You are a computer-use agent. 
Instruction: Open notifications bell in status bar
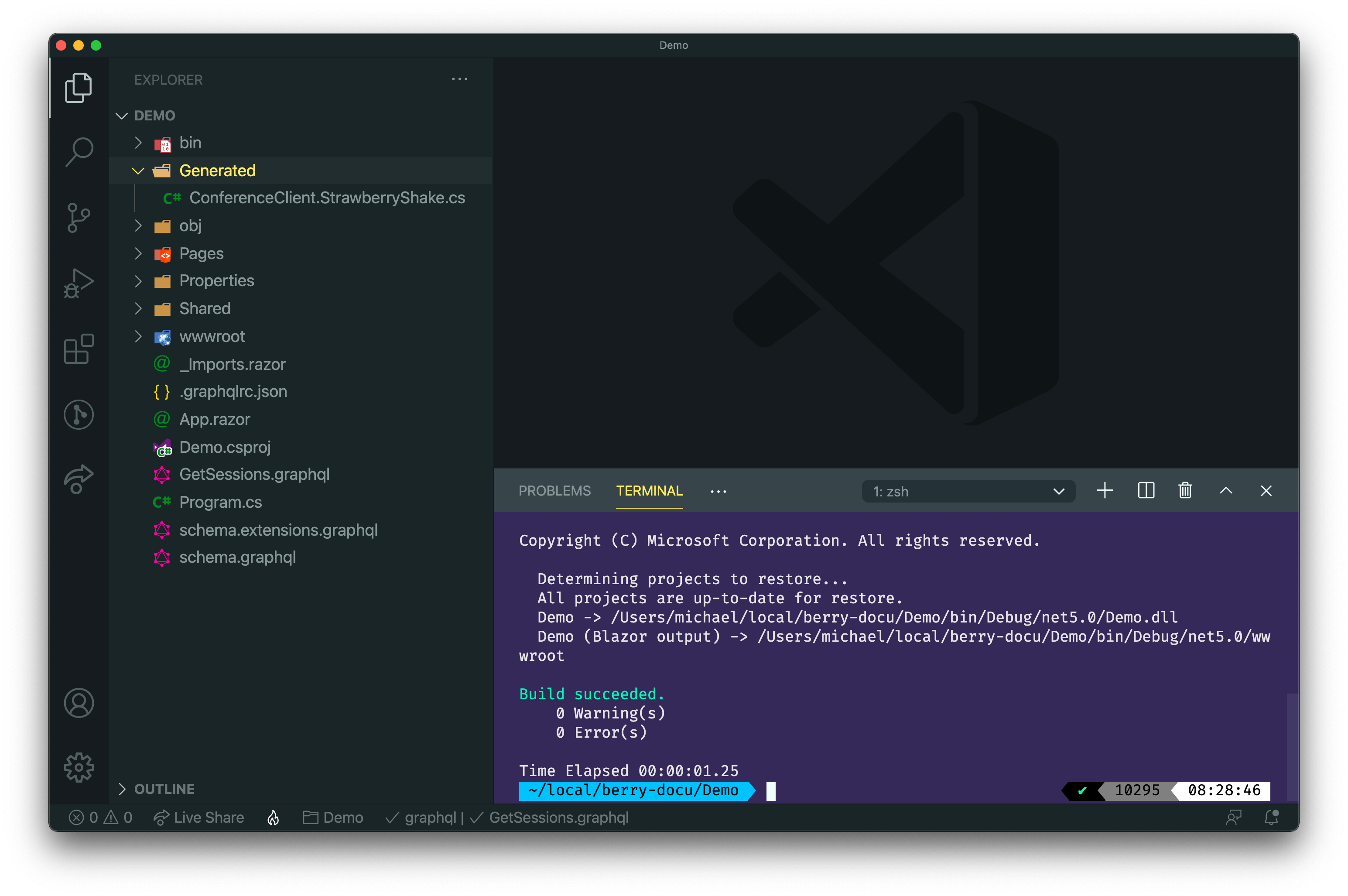[1271, 818]
